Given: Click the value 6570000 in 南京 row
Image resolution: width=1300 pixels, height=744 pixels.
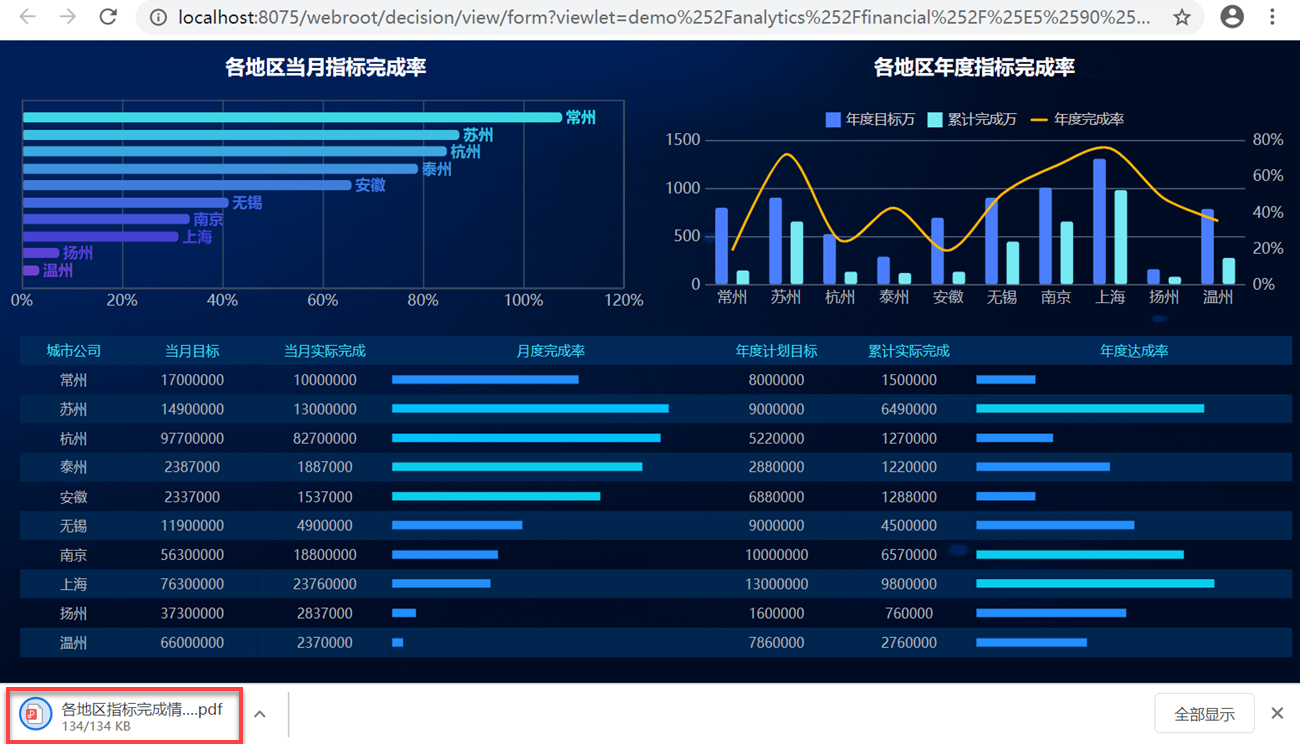Looking at the screenshot, I should click(909, 555).
